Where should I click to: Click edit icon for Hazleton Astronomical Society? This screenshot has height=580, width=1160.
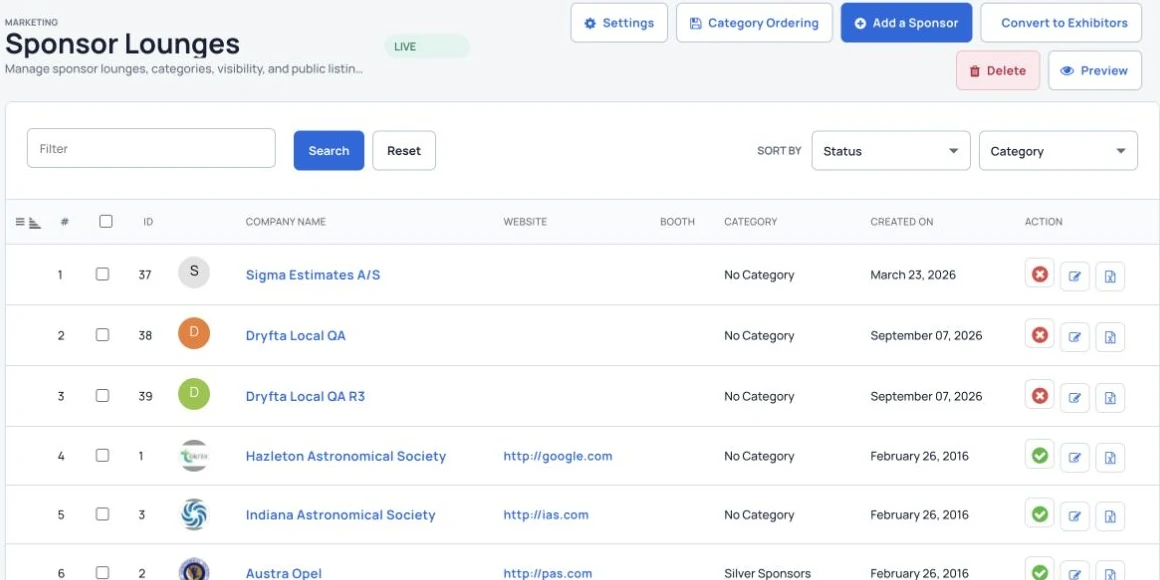1075,458
